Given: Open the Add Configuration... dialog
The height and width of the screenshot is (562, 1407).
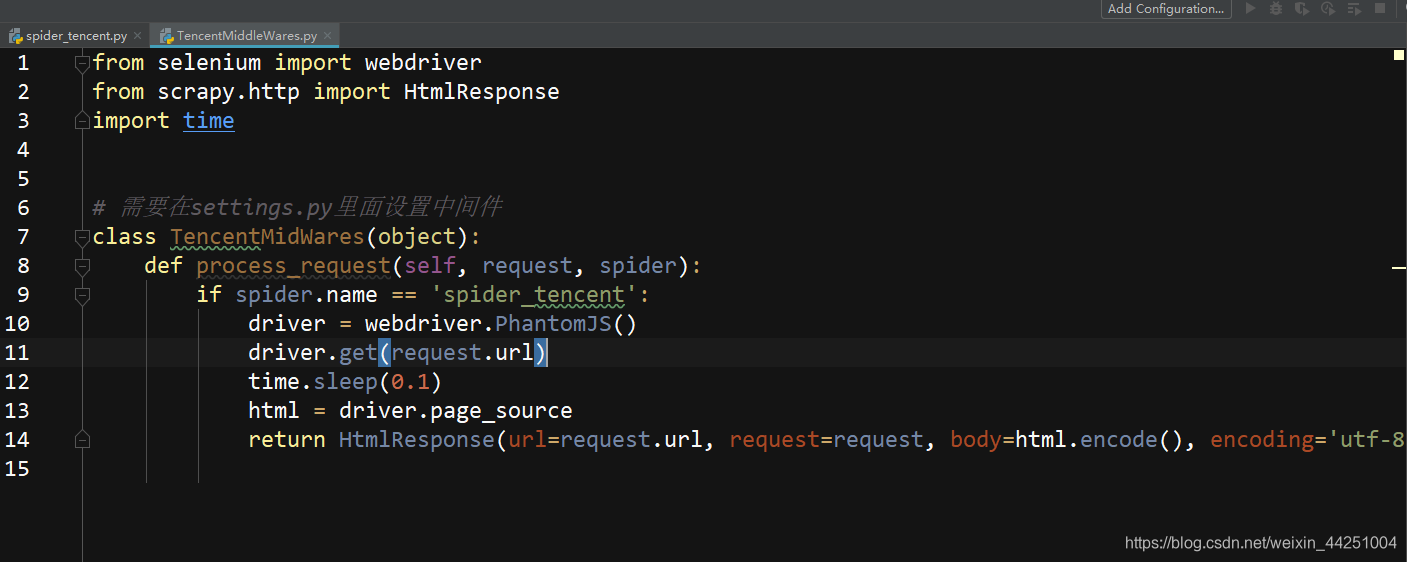Looking at the screenshot, I should click(x=1166, y=8).
